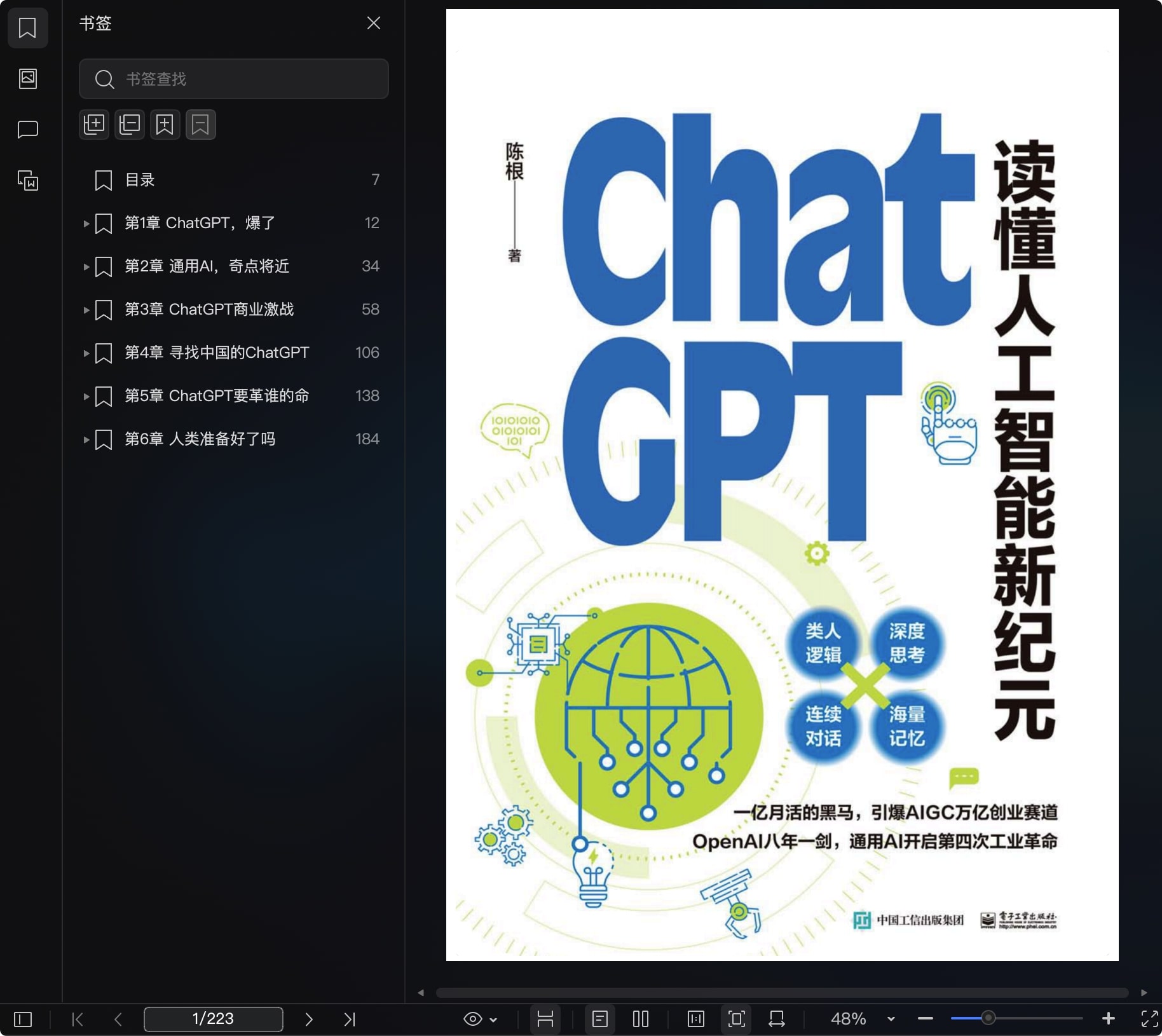Jump to 第3章 ChatGPT商业激战

coord(209,310)
